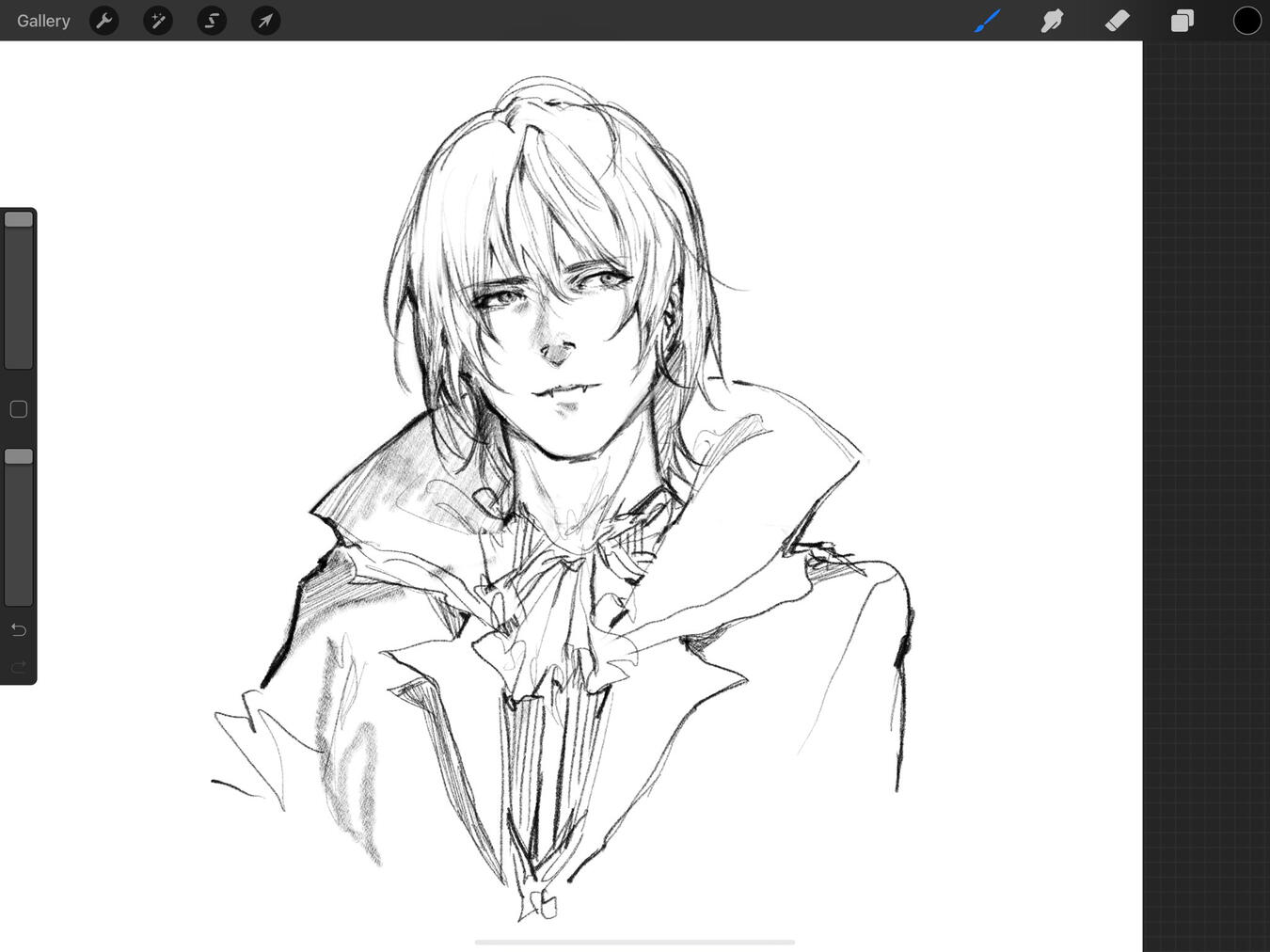Image resolution: width=1270 pixels, height=952 pixels.
Task: Activate the Transform arrow tool
Action: click(265, 21)
